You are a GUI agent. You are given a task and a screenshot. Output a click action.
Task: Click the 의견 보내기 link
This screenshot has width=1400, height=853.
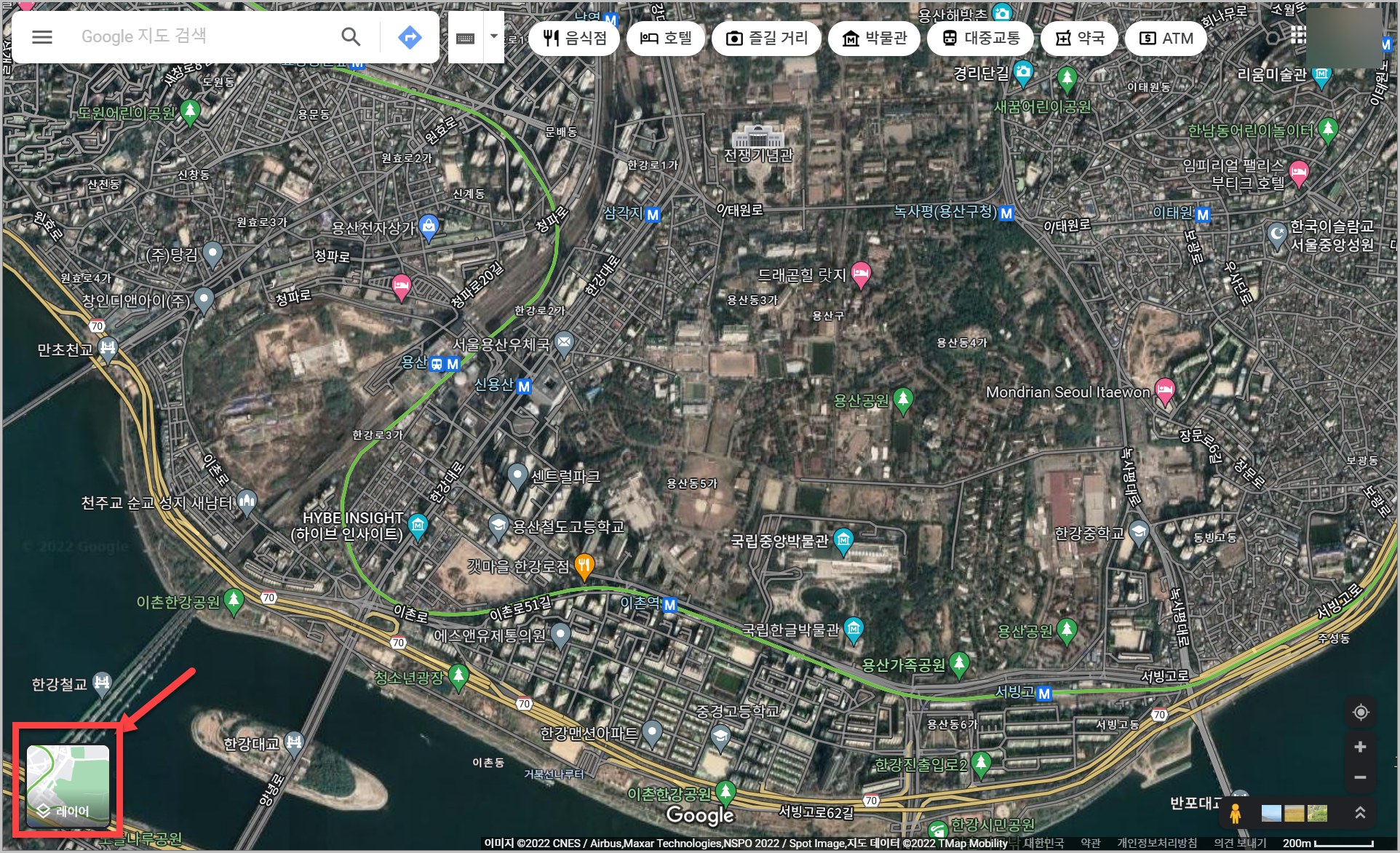point(1239,843)
